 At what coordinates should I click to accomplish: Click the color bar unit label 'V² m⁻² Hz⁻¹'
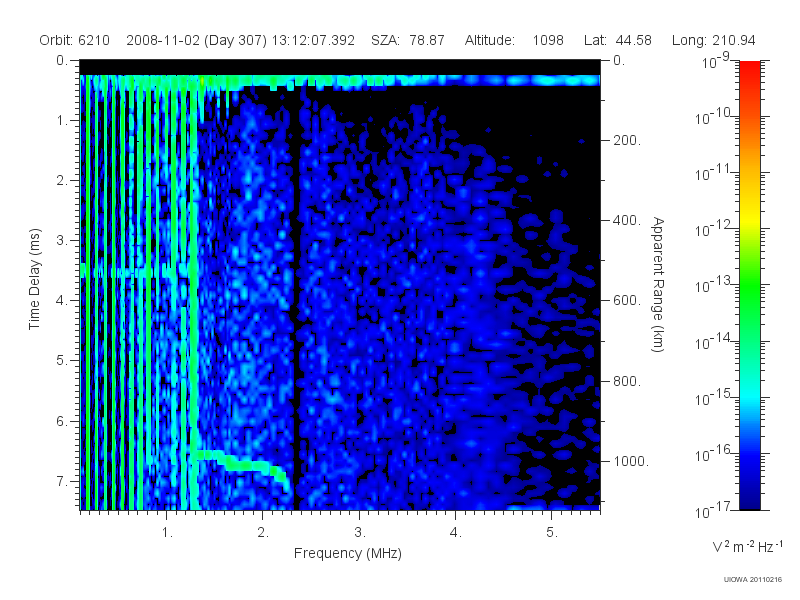(x=747, y=547)
